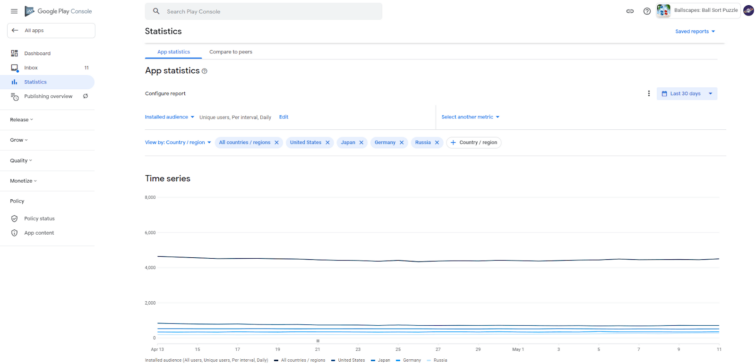Click the Time series heading
756x364 pixels.
pos(168,178)
